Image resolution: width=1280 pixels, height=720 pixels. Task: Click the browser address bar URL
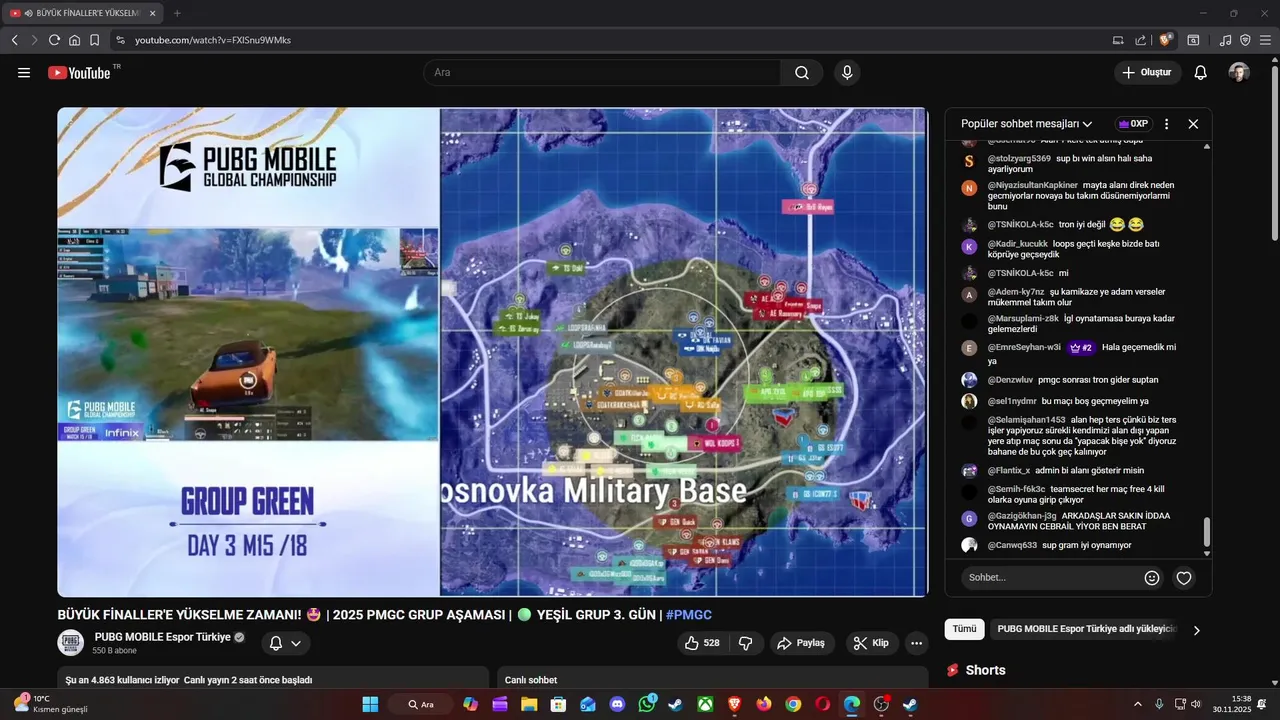click(x=213, y=40)
